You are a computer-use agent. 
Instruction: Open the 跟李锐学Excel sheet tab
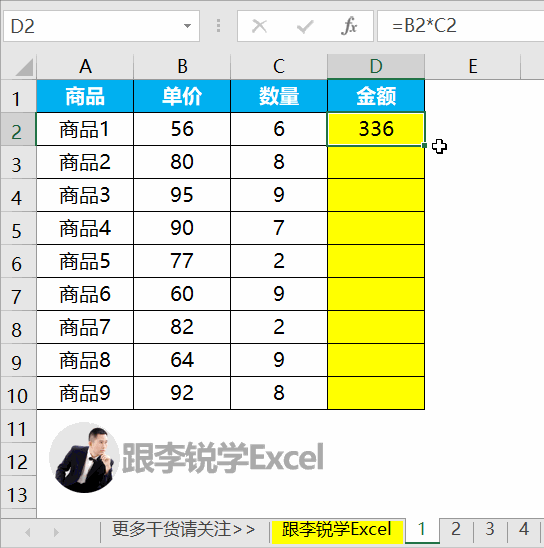click(337, 530)
